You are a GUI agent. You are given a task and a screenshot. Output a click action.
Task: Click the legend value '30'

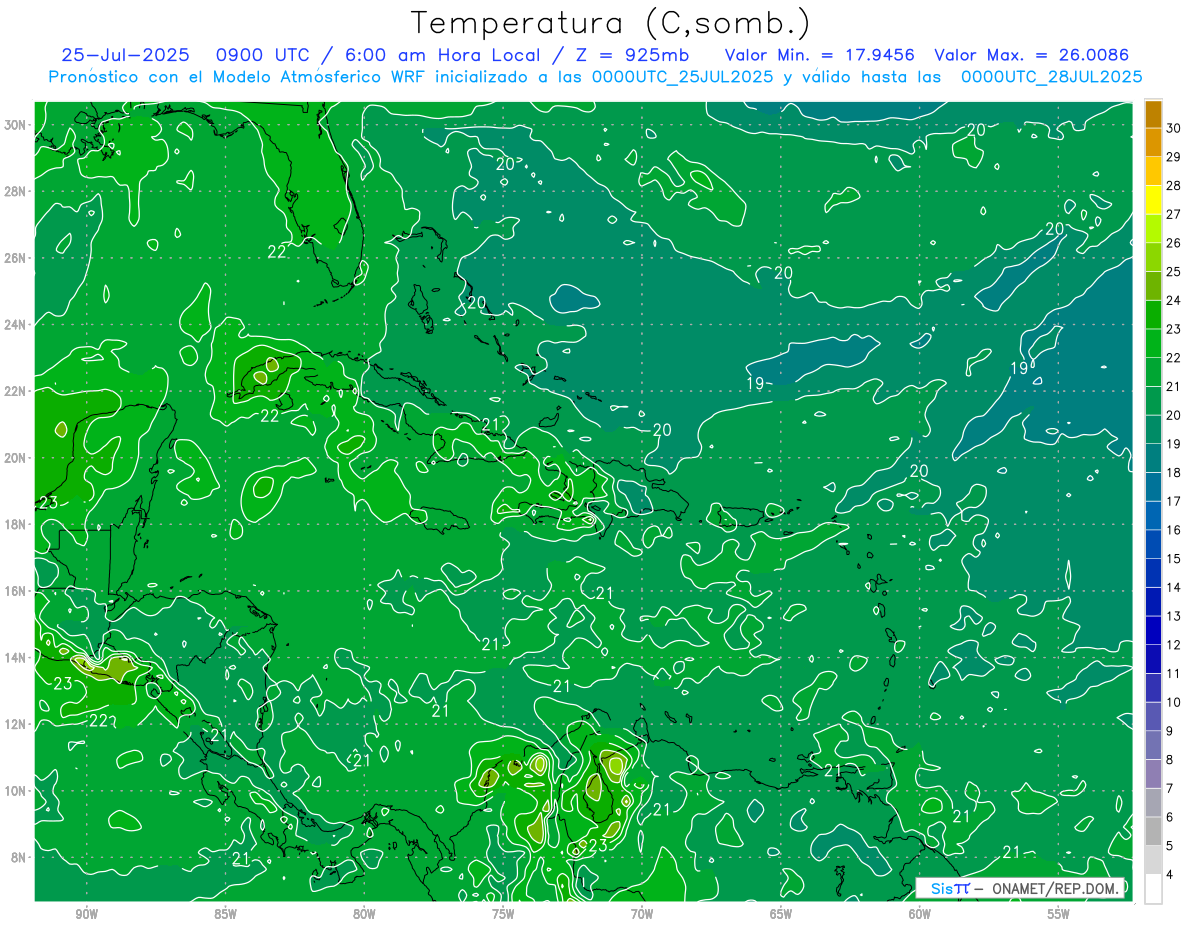click(1173, 128)
